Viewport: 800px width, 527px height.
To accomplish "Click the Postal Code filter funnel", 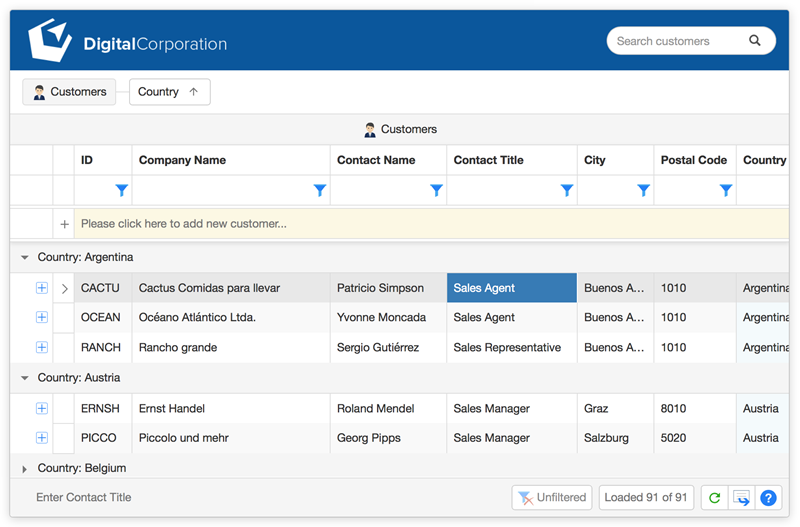I will [726, 190].
